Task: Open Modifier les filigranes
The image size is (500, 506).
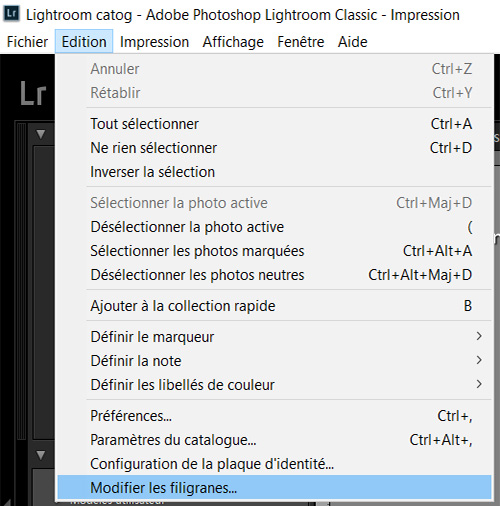Action: (x=274, y=488)
